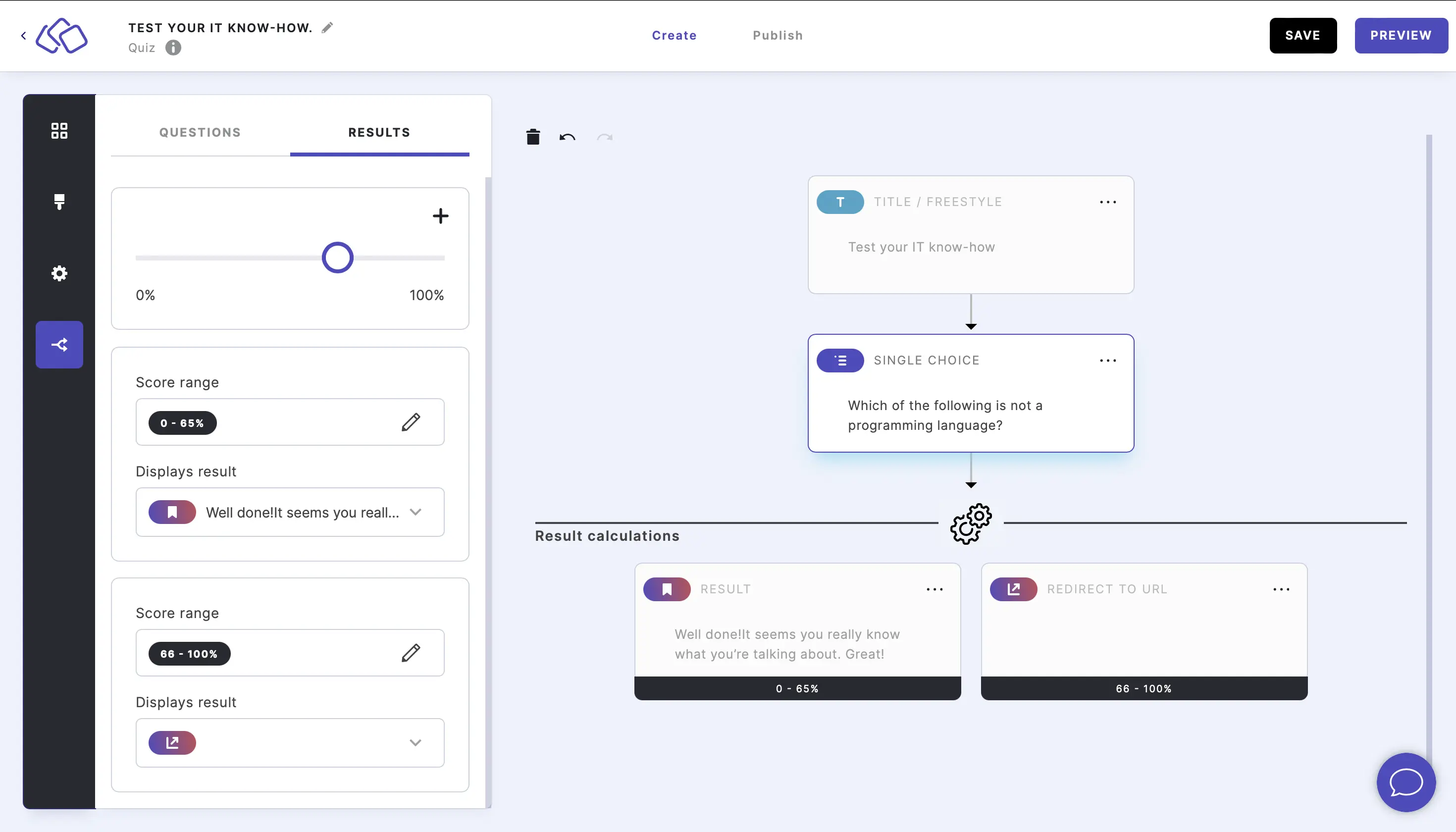Screen dimensions: 1456x832
Task: Click the score range slider handle
Action: pyautogui.click(x=337, y=258)
